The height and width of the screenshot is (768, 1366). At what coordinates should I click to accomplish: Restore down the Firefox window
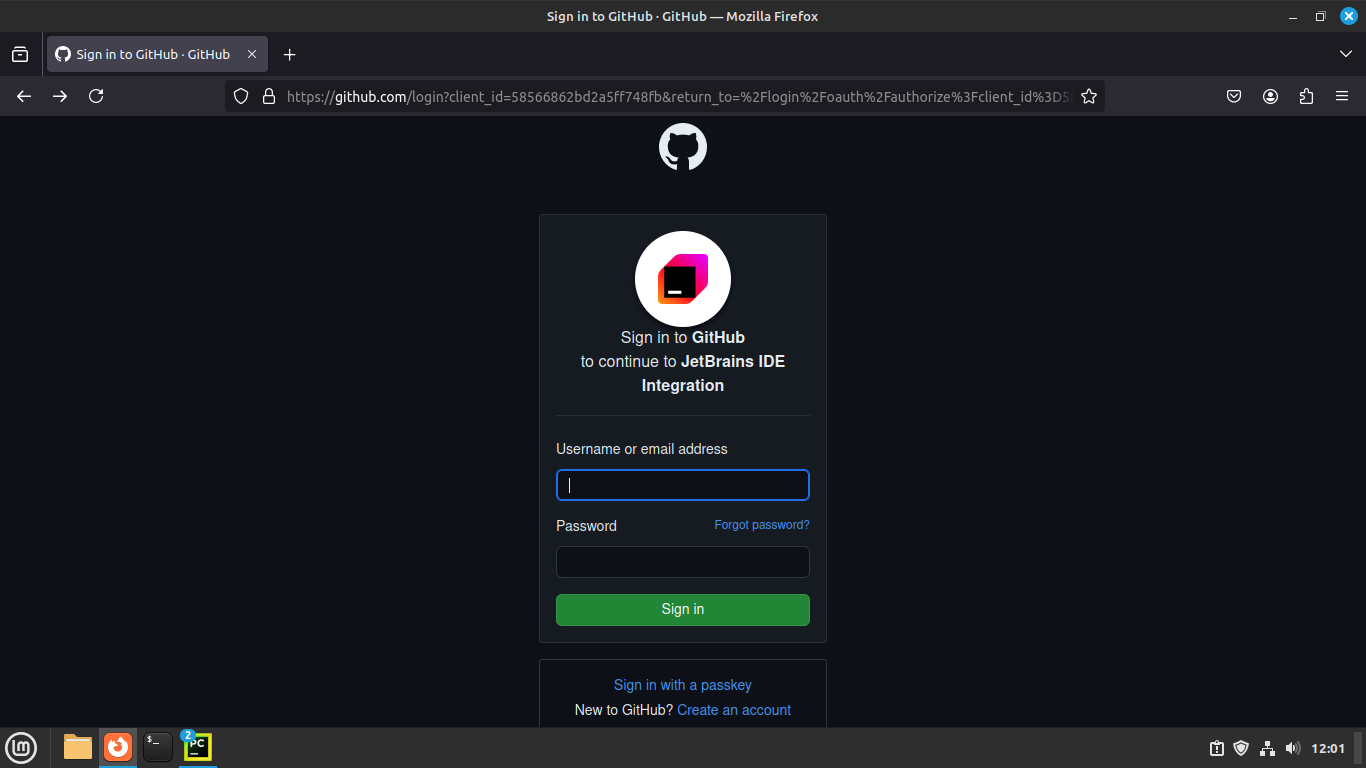[x=1320, y=16]
